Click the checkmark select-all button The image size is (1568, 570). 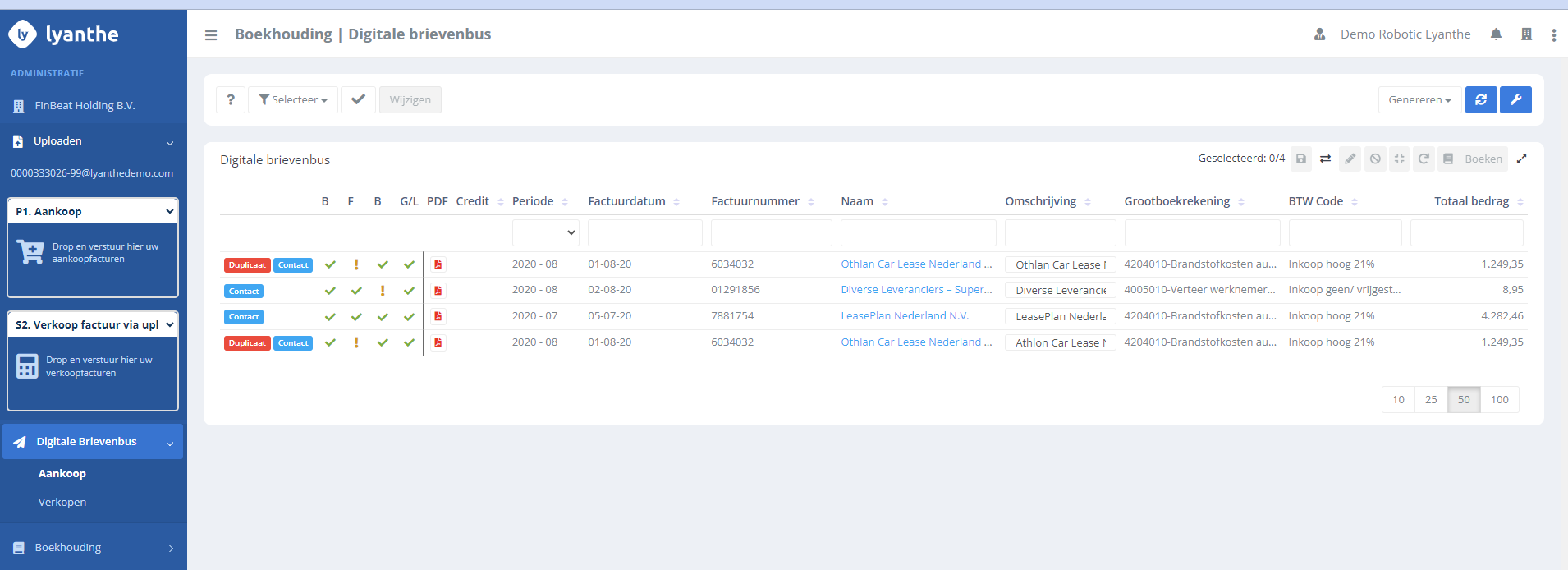click(358, 99)
